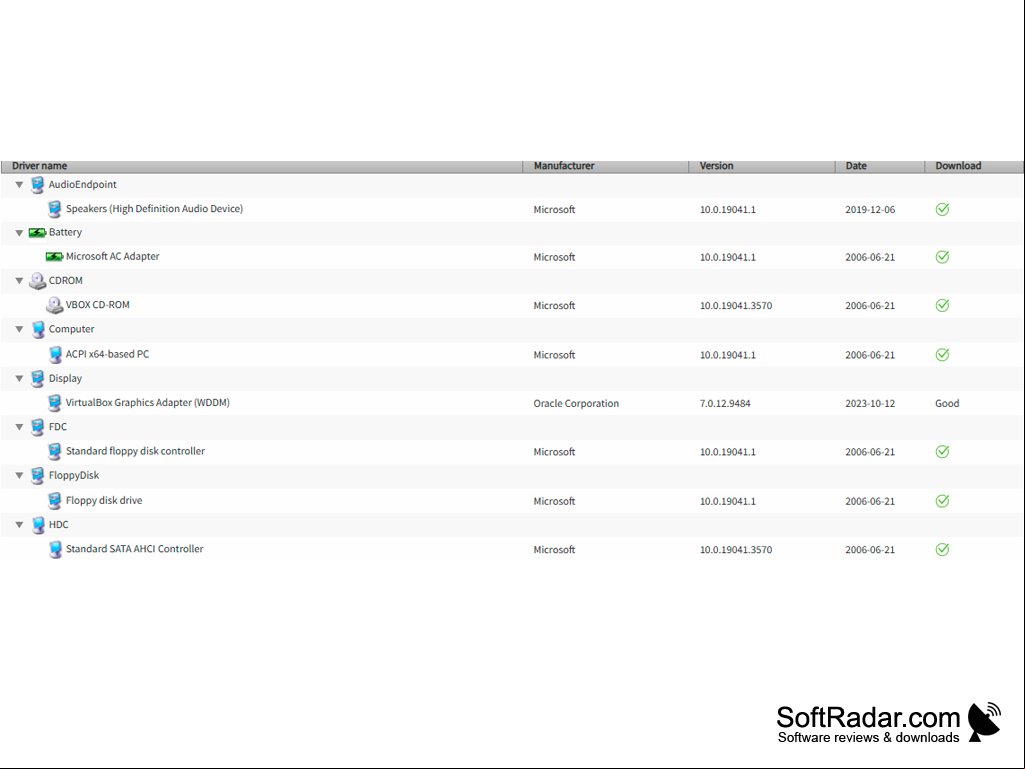Click the FloppyDisk category icon

pyautogui.click(x=38, y=475)
